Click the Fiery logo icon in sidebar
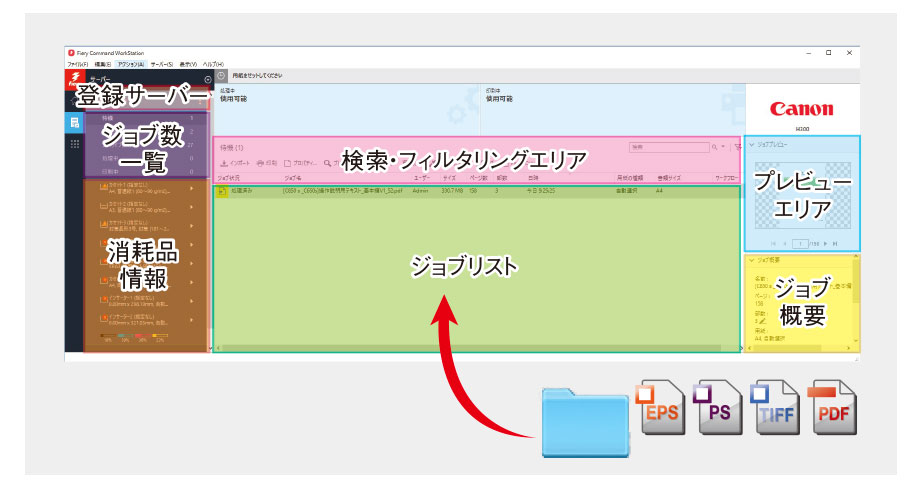Screen dimensions: 920x488 click(74, 79)
